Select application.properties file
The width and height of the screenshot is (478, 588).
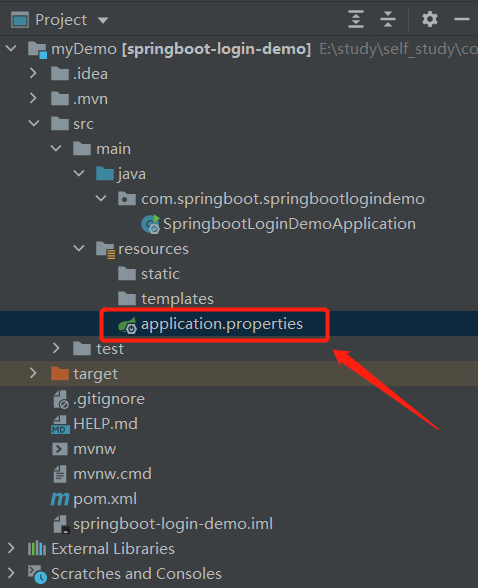coord(222,324)
